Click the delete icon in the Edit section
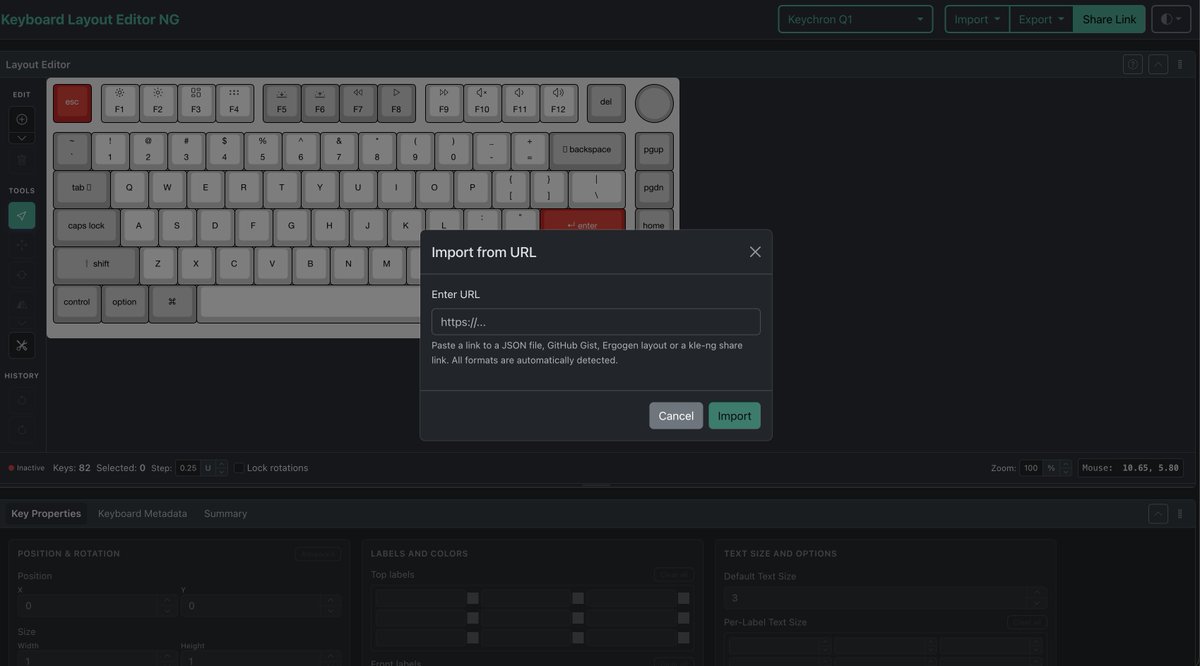This screenshot has width=1200, height=666. 21,159
